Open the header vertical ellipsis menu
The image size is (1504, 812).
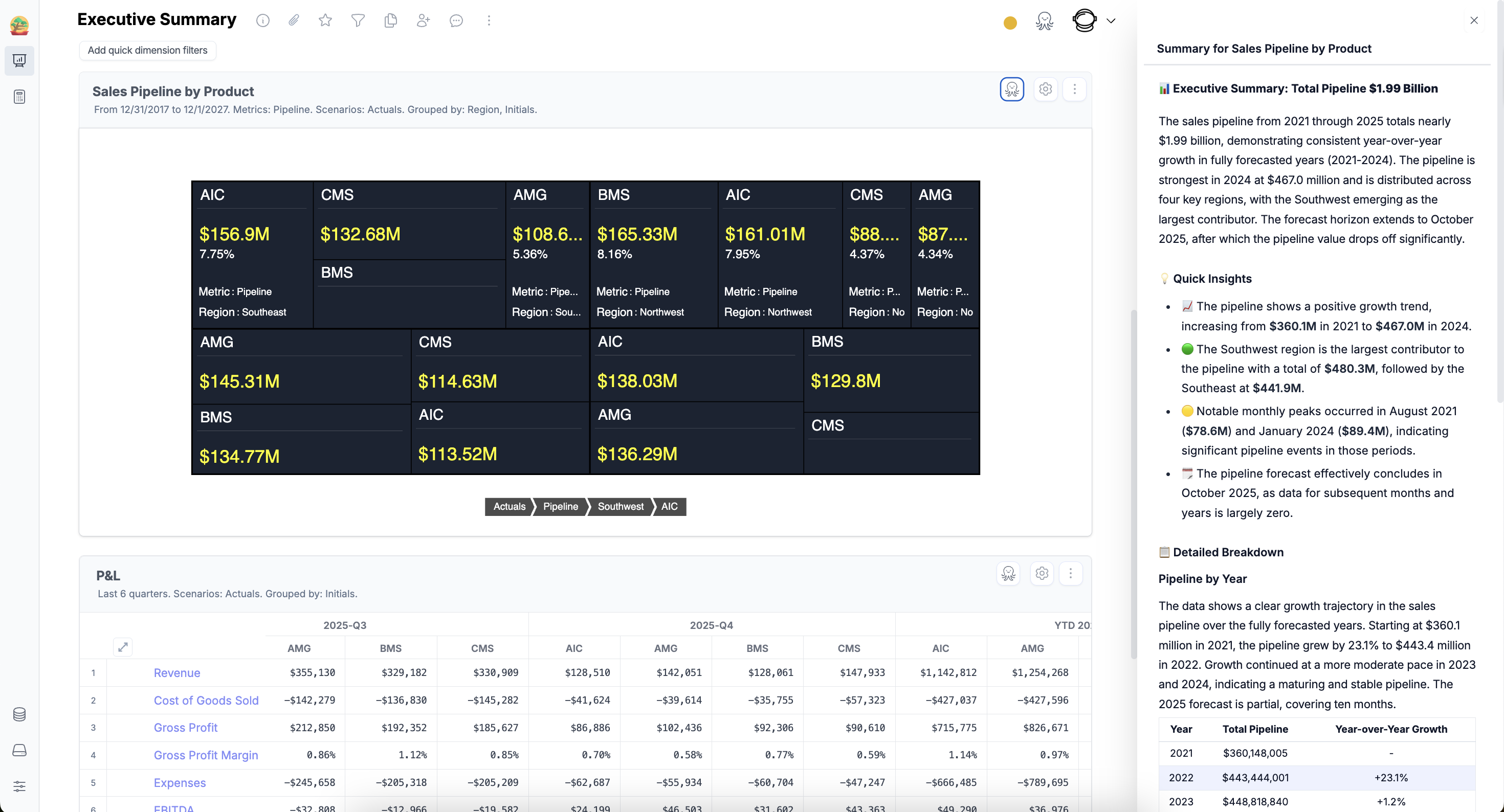tap(489, 20)
